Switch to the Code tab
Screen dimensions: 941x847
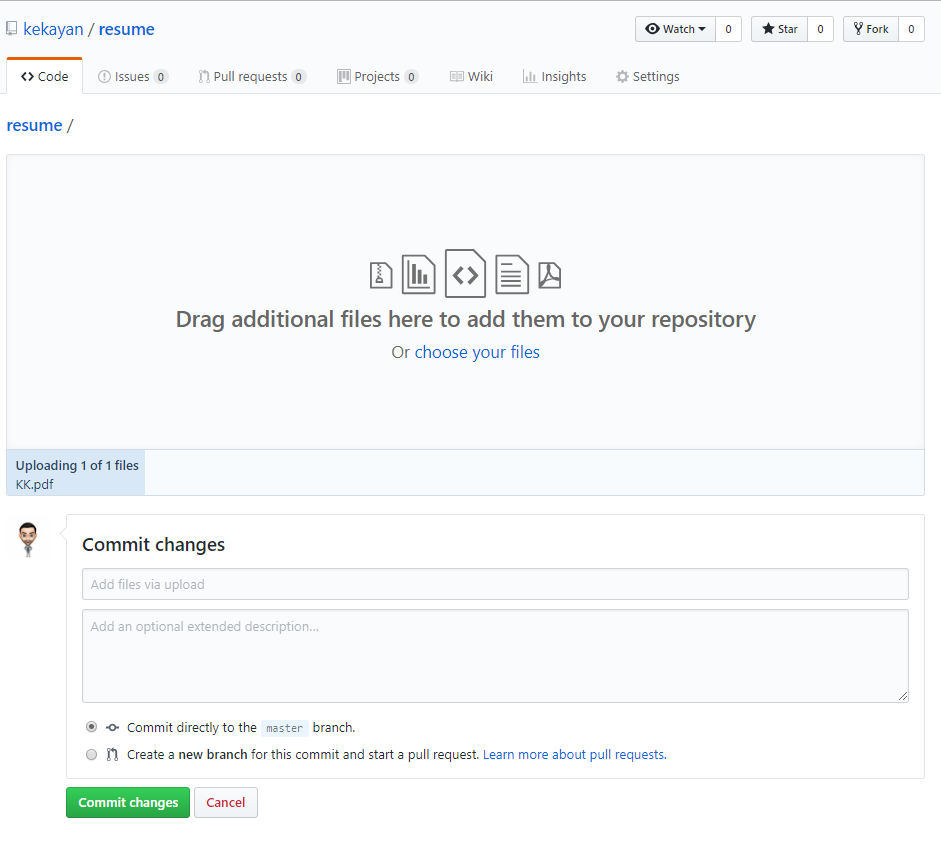point(44,76)
